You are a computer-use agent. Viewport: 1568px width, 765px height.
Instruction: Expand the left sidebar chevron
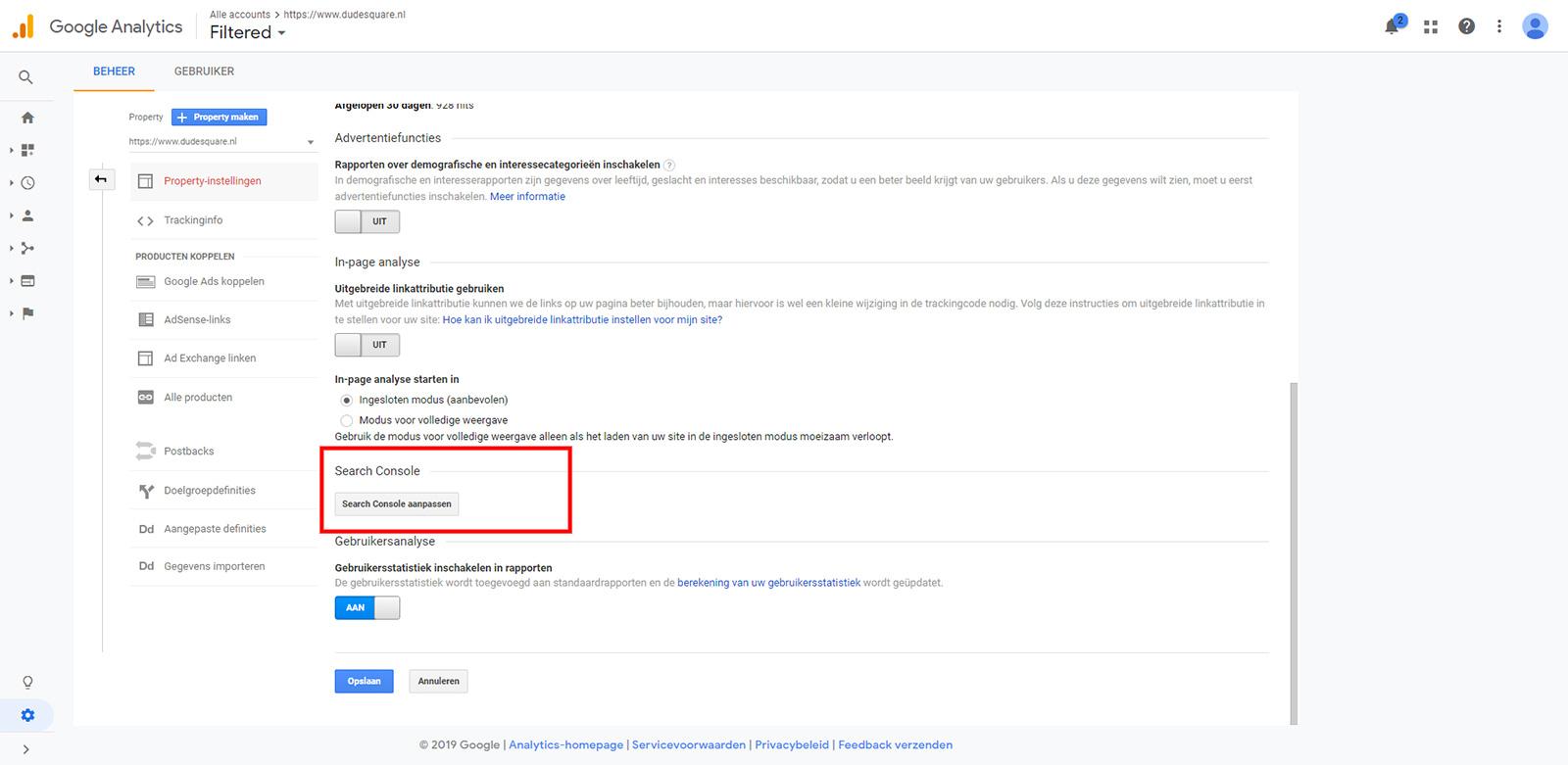coord(26,749)
